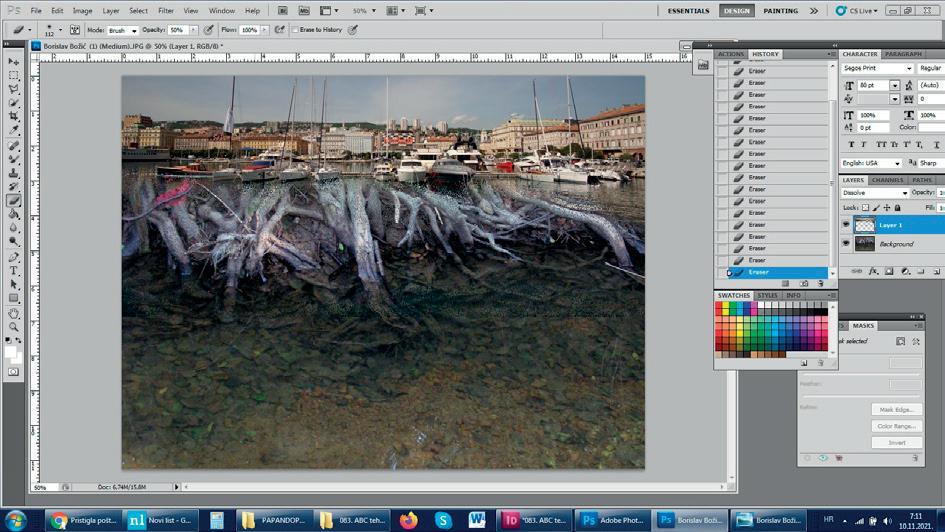
Task: Open the English: USA language dropdown
Action: [871, 163]
